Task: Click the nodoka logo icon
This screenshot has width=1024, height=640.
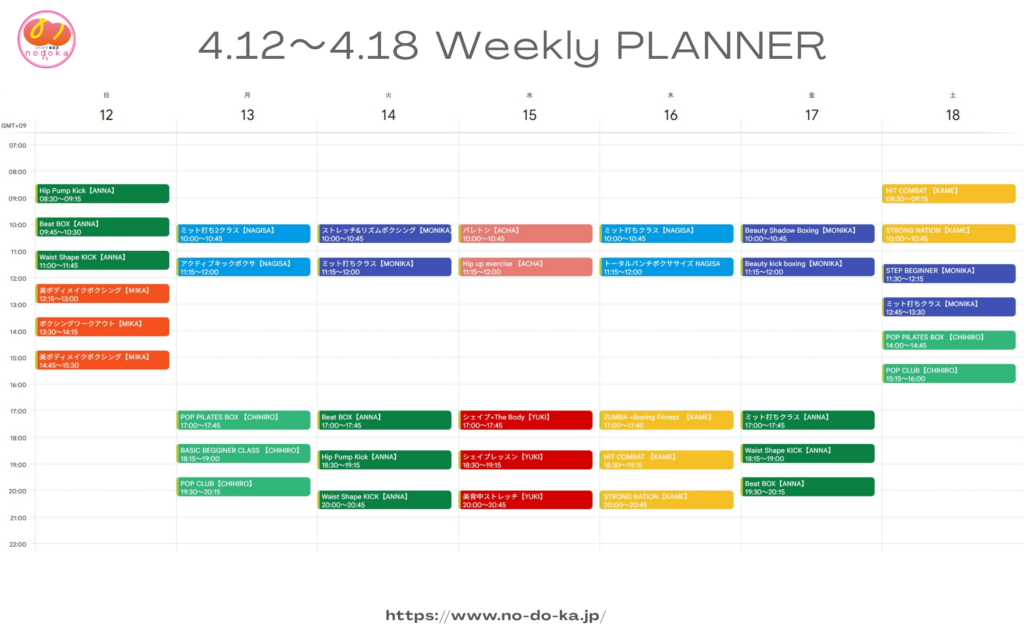Action: point(47,40)
